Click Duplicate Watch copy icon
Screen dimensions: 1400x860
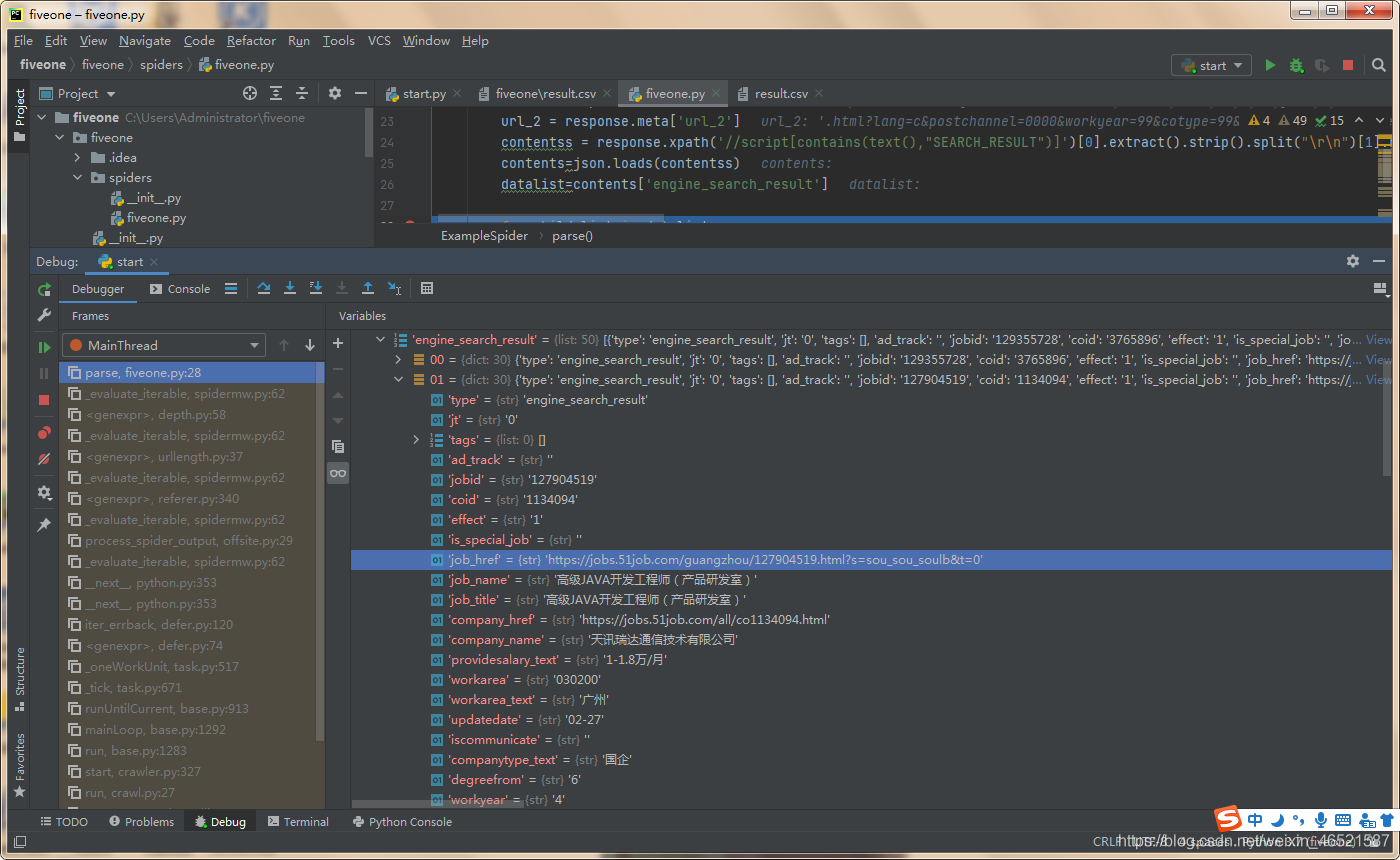(338, 446)
